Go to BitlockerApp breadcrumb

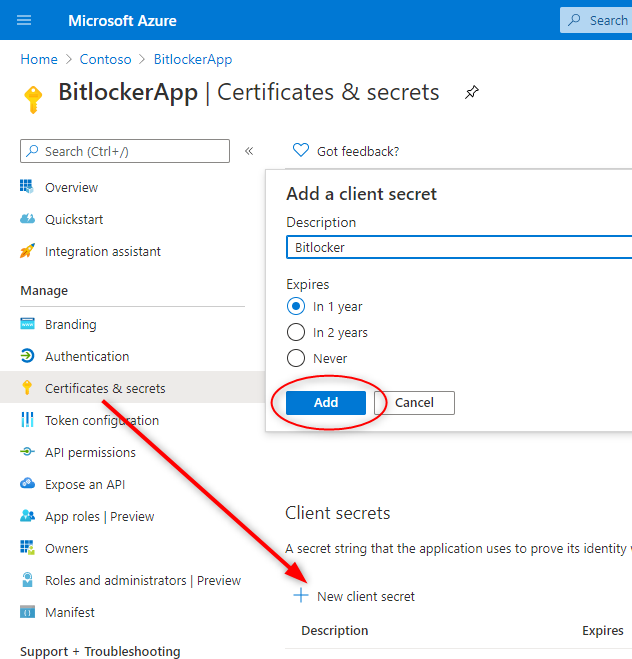pyautogui.click(x=193, y=59)
